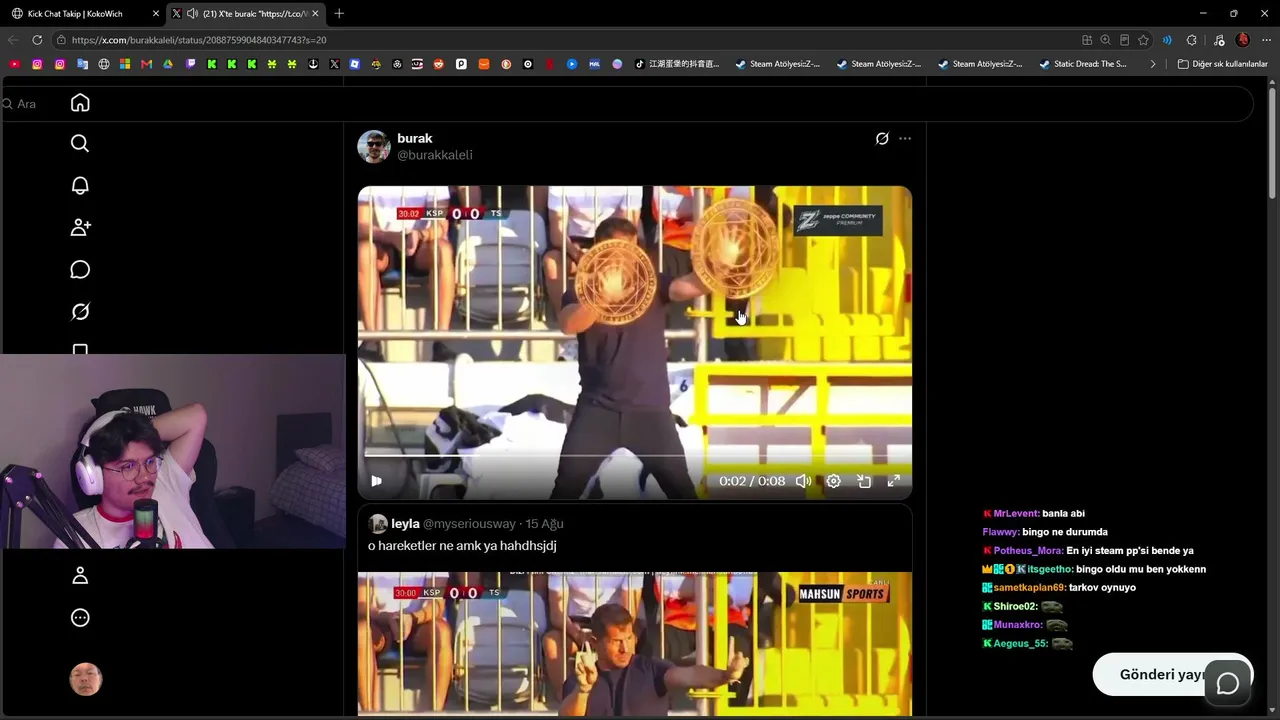Open the @burakkaleli handle link

pyautogui.click(x=435, y=155)
